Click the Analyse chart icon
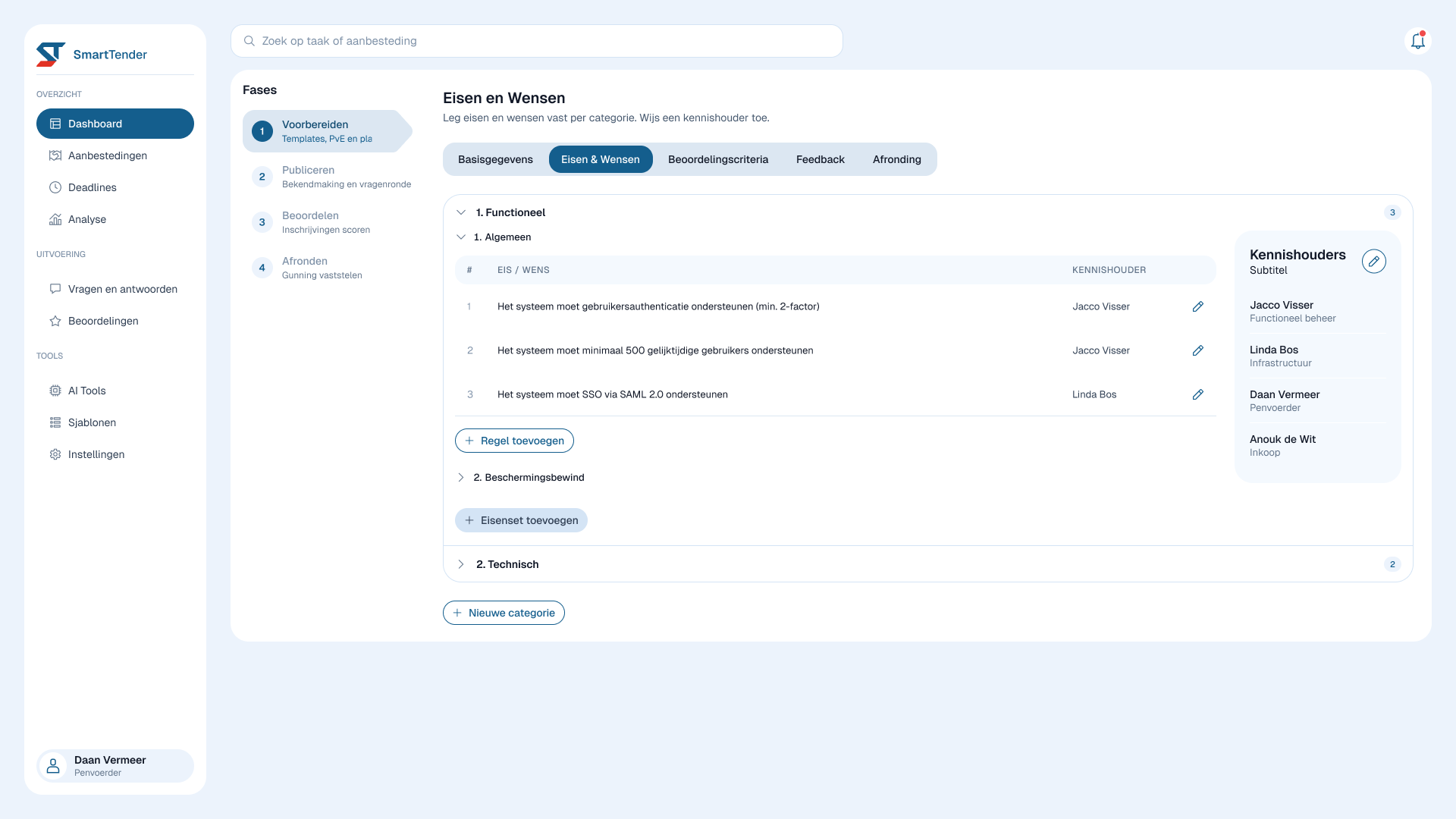 click(x=55, y=219)
